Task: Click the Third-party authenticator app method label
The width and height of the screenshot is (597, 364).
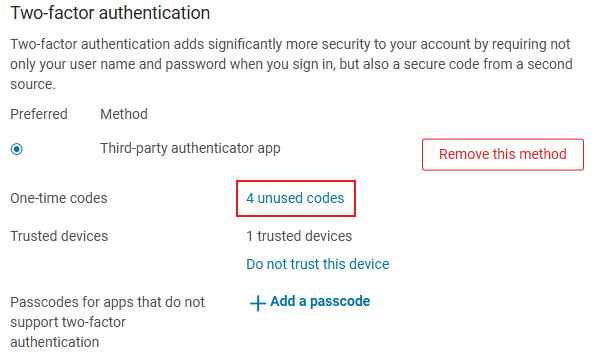Action: [x=190, y=148]
